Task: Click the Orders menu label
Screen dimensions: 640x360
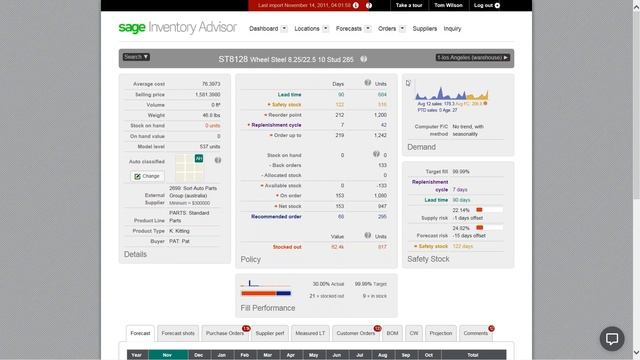Action: 387,29
